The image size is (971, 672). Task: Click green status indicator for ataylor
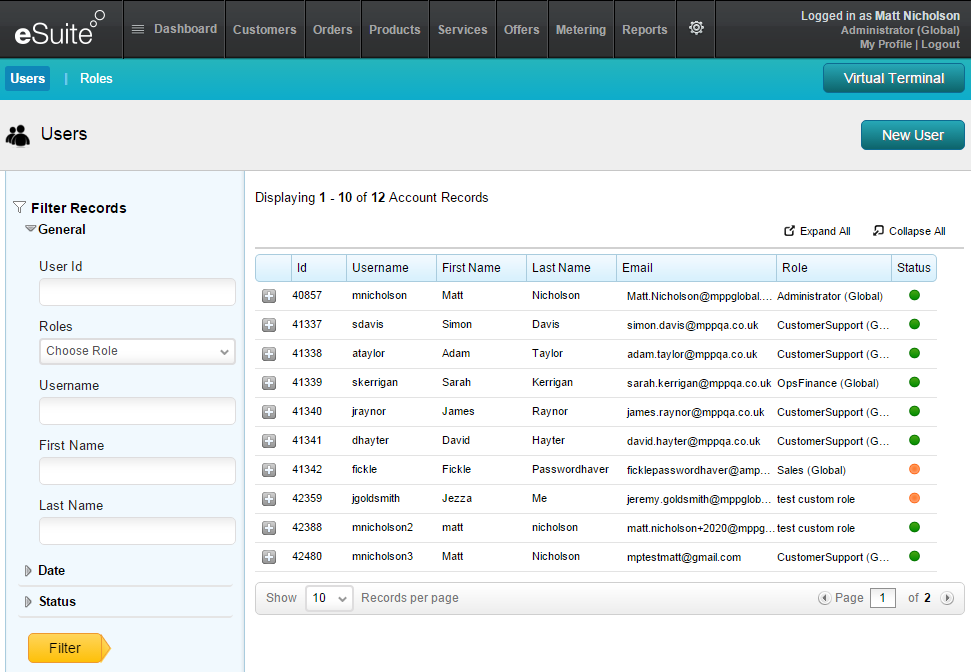click(914, 353)
